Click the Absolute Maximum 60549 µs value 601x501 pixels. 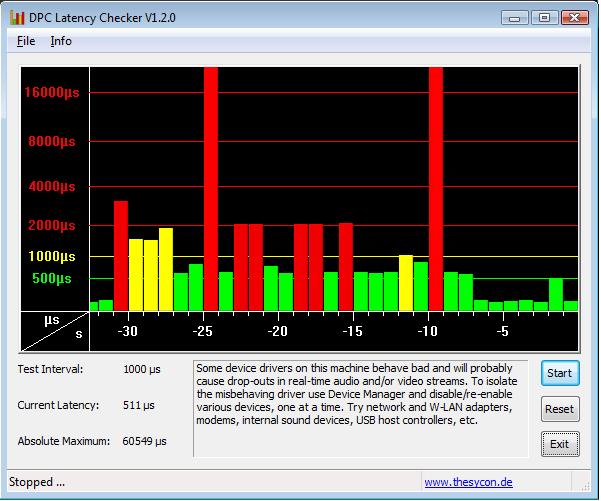144,441
